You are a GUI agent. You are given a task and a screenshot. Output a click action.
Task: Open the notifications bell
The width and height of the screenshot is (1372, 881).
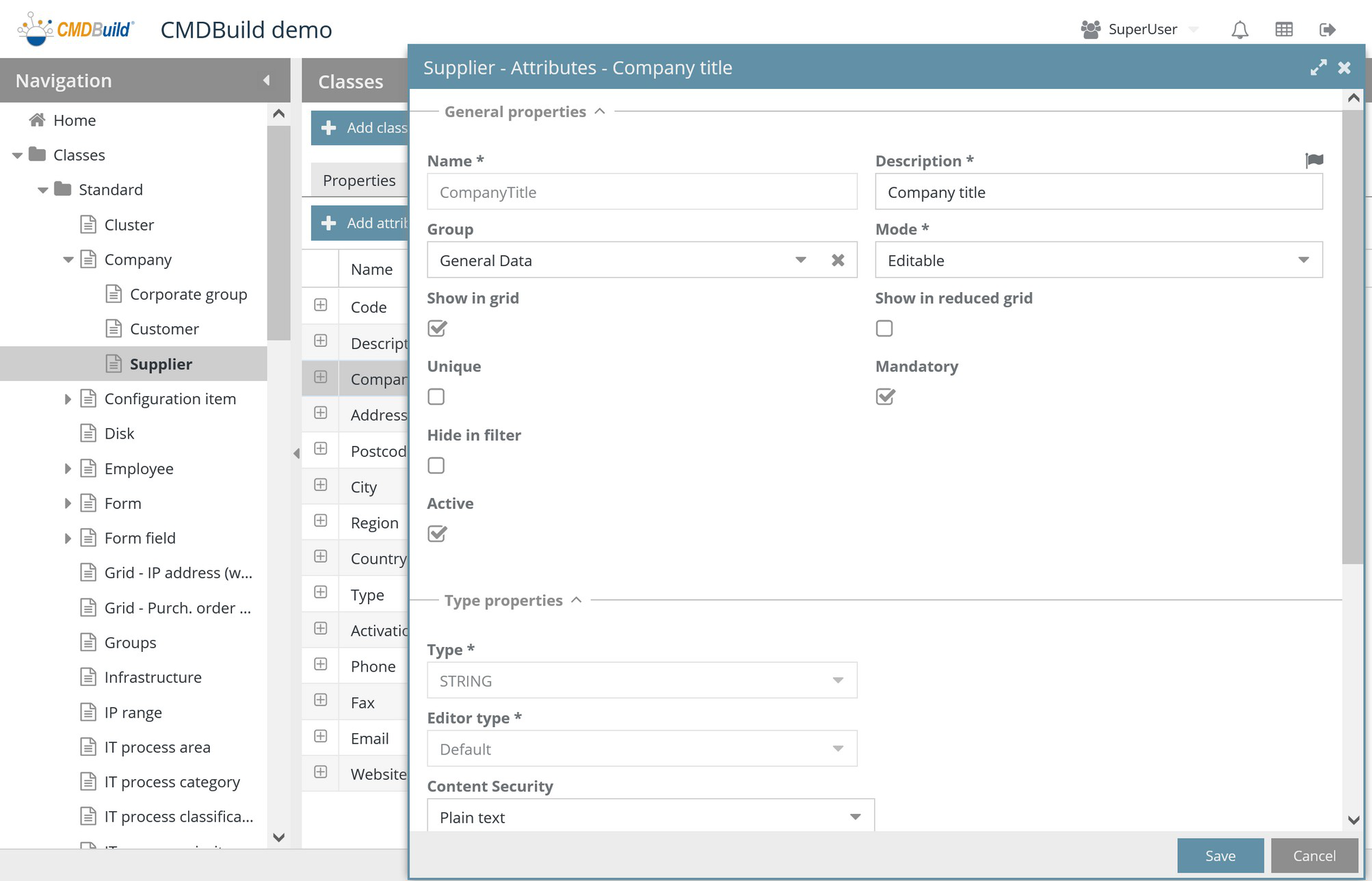tap(1239, 29)
